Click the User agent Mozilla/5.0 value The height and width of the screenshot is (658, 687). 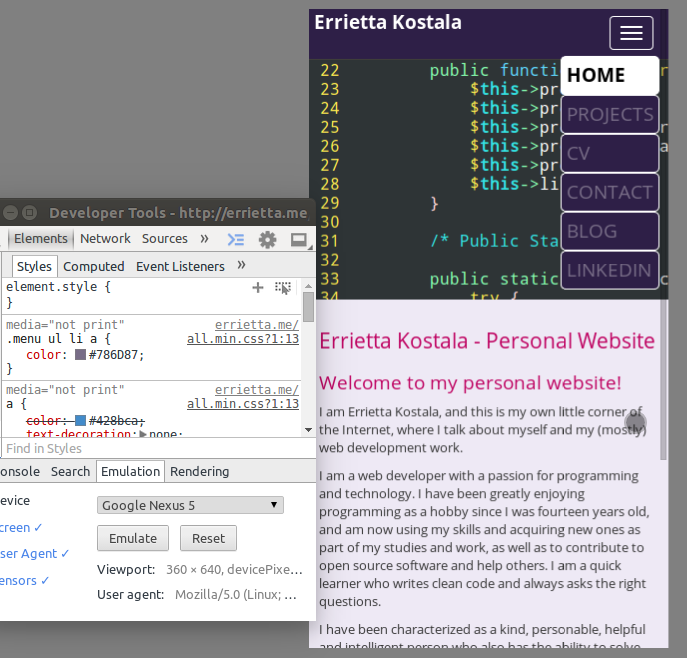coord(236,594)
